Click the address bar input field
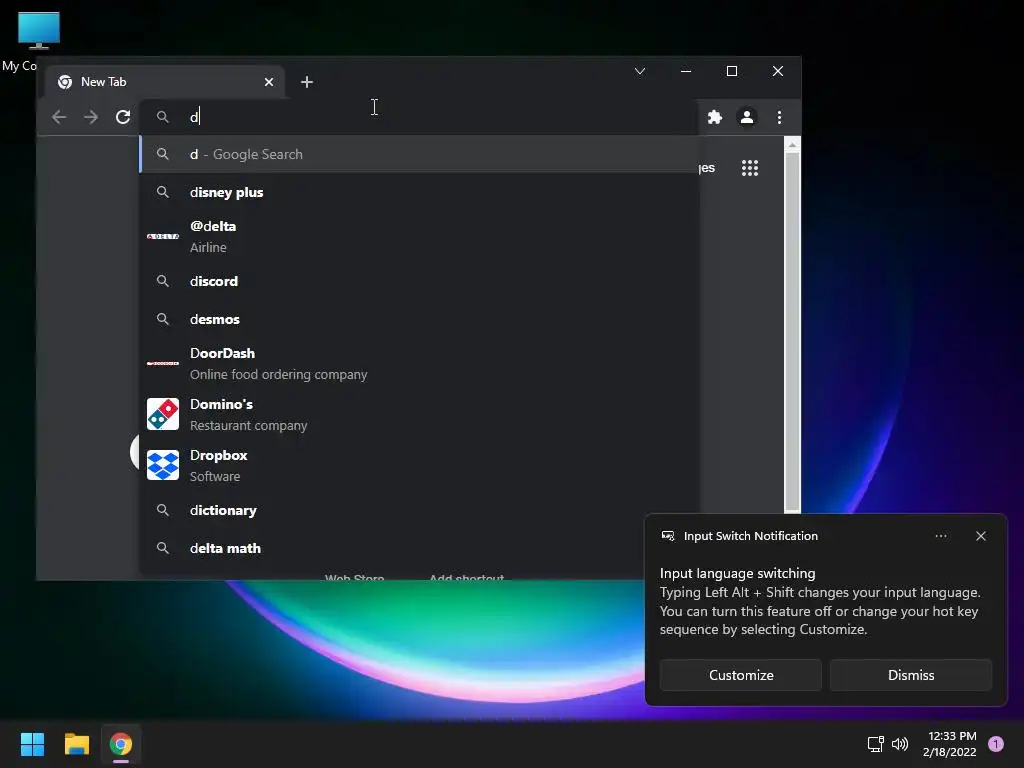This screenshot has width=1024, height=768. tap(418, 117)
